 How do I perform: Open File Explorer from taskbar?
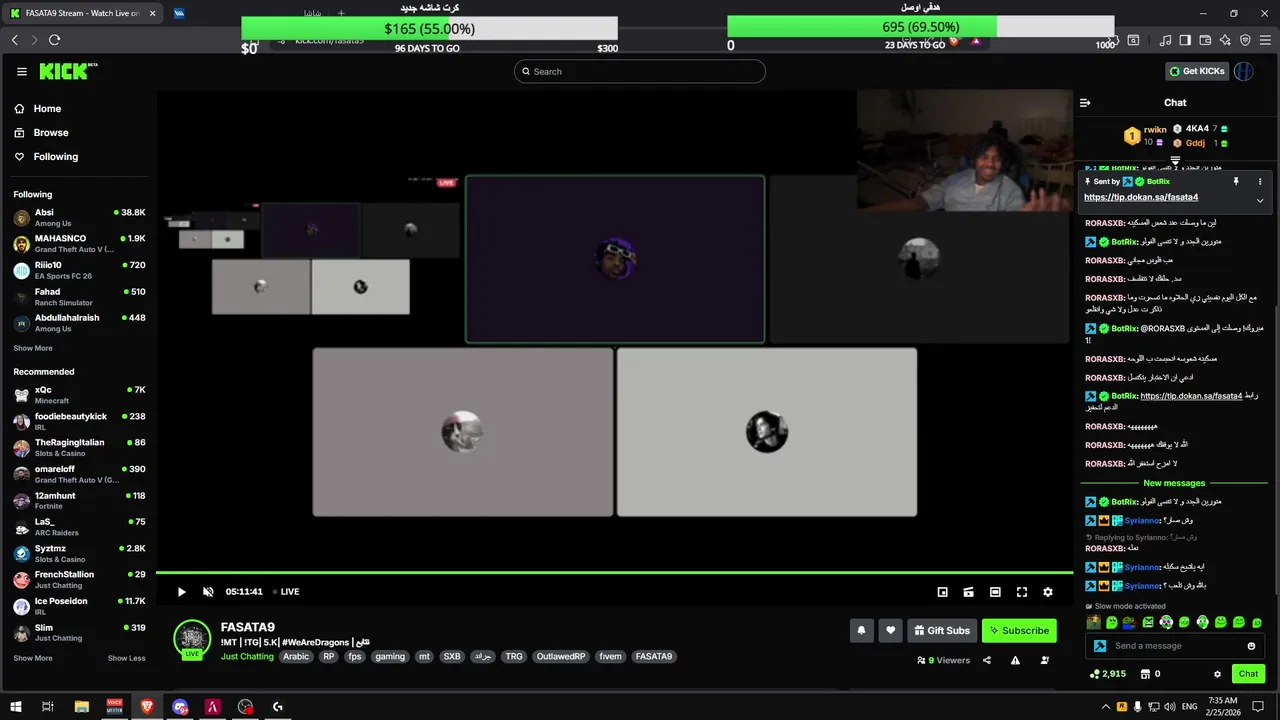point(82,706)
